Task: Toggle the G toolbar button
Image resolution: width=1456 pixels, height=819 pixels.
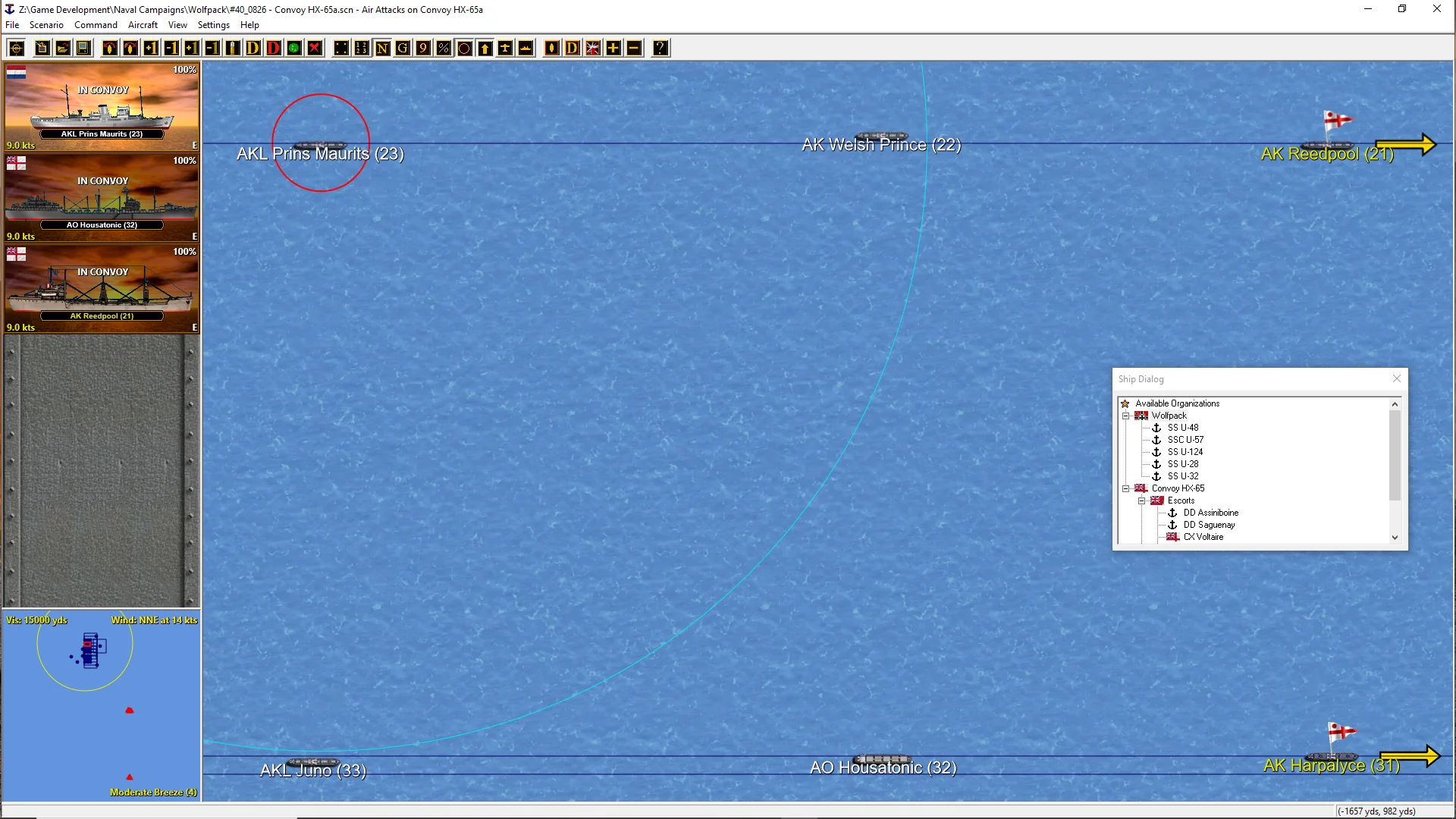Action: point(403,49)
